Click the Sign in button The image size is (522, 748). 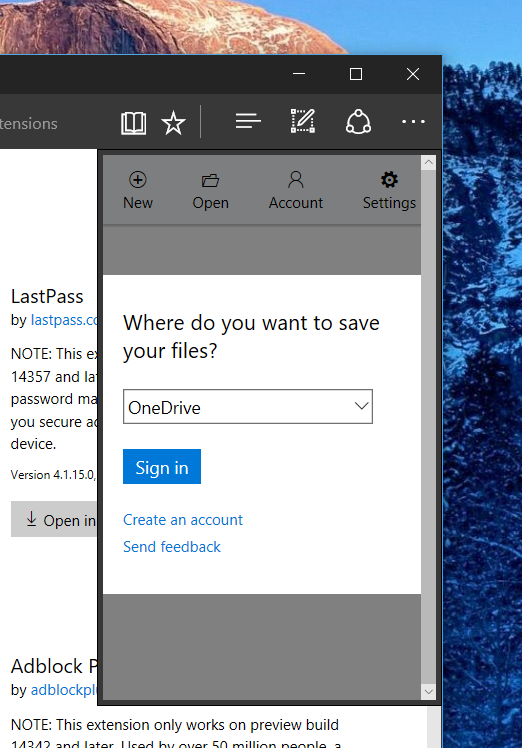coord(162,467)
